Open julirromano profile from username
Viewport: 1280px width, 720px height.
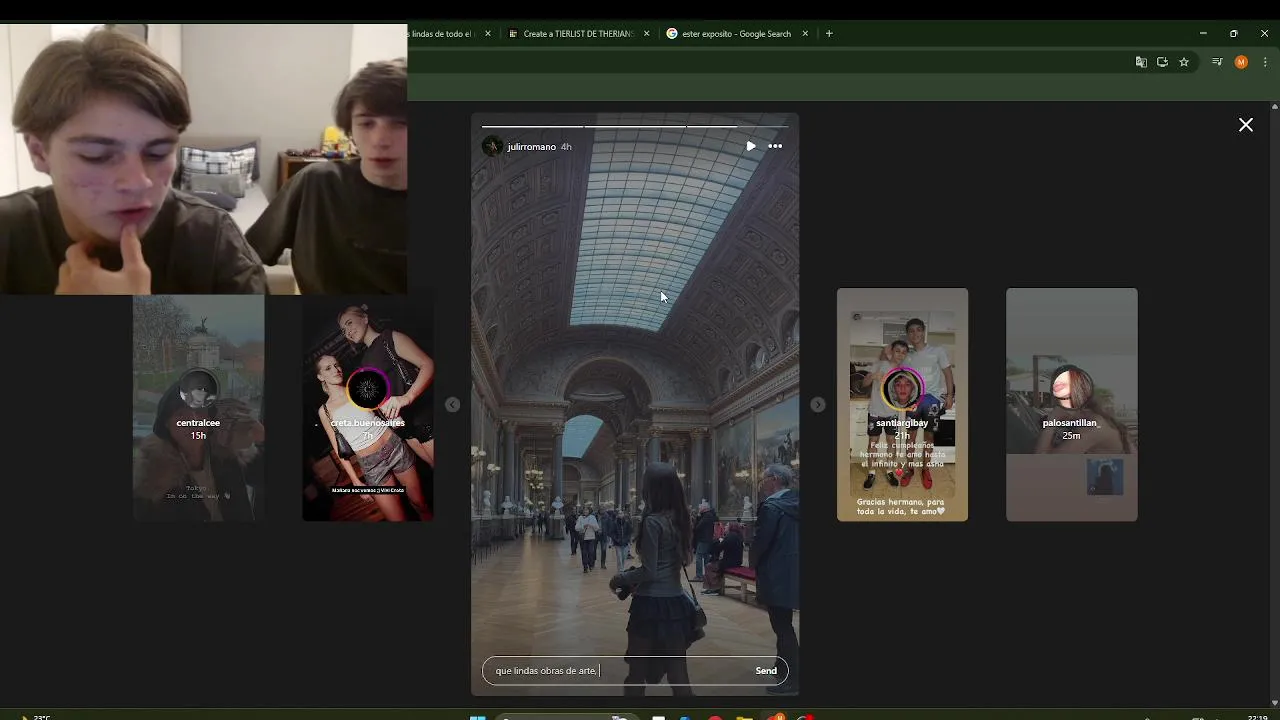click(531, 147)
